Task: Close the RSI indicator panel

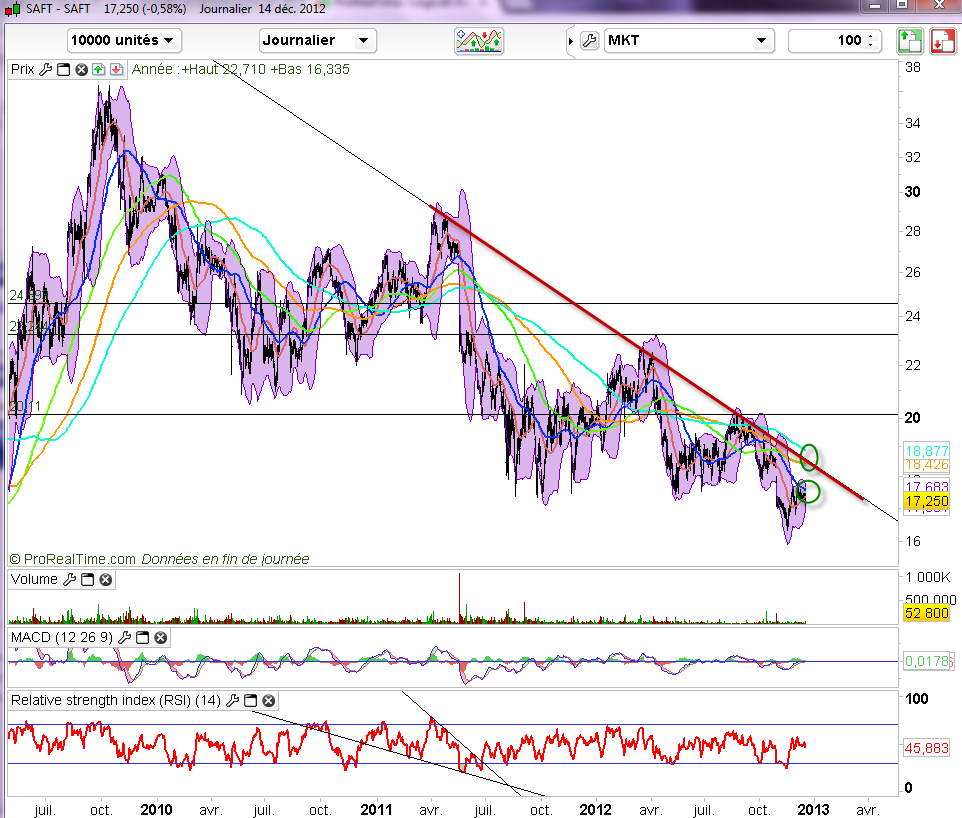Action: 269,700
